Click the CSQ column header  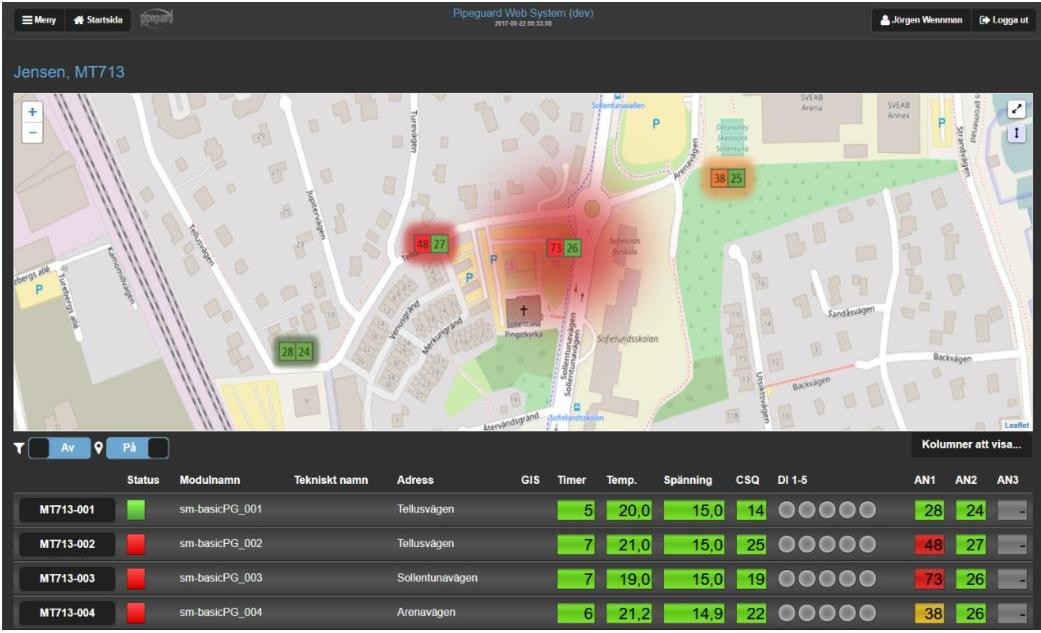[748, 480]
